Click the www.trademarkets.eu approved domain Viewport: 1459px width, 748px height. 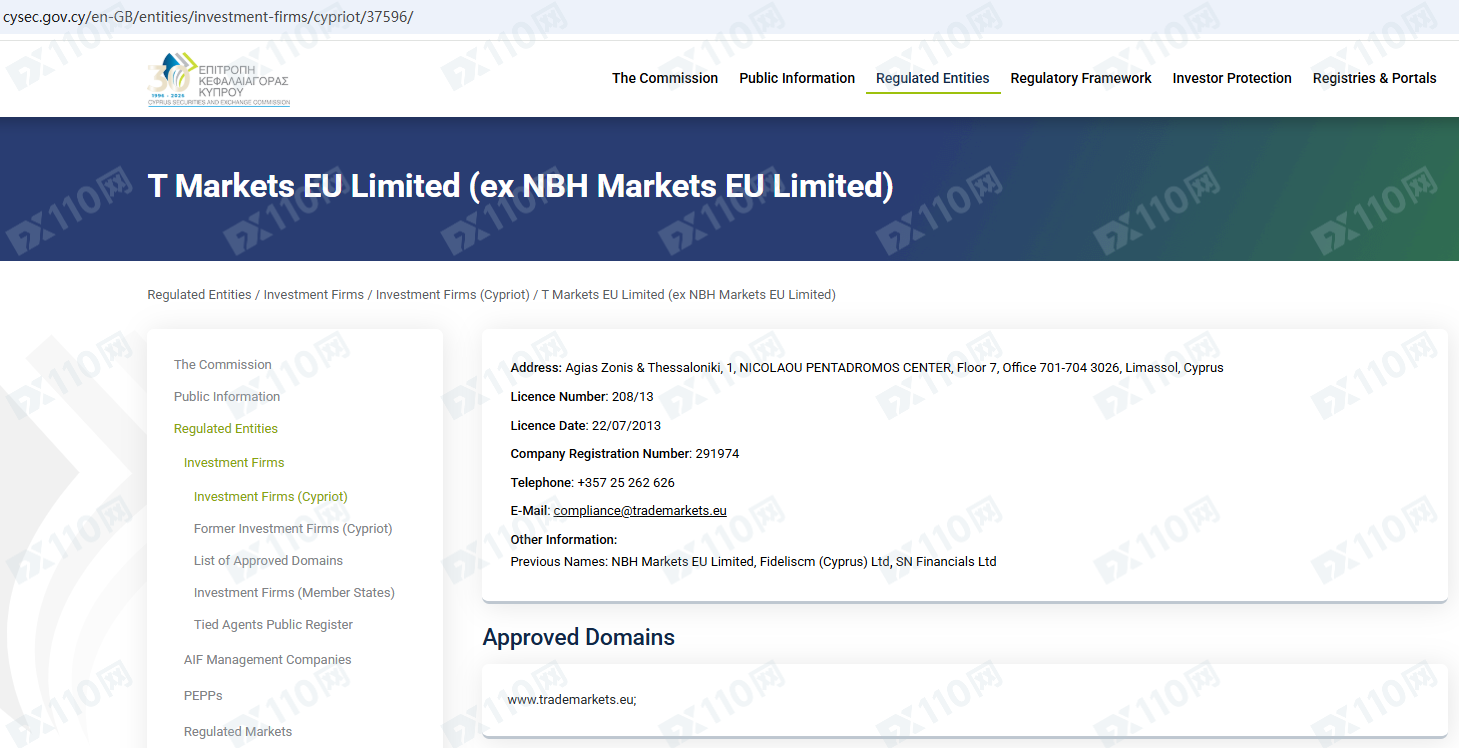(572, 700)
